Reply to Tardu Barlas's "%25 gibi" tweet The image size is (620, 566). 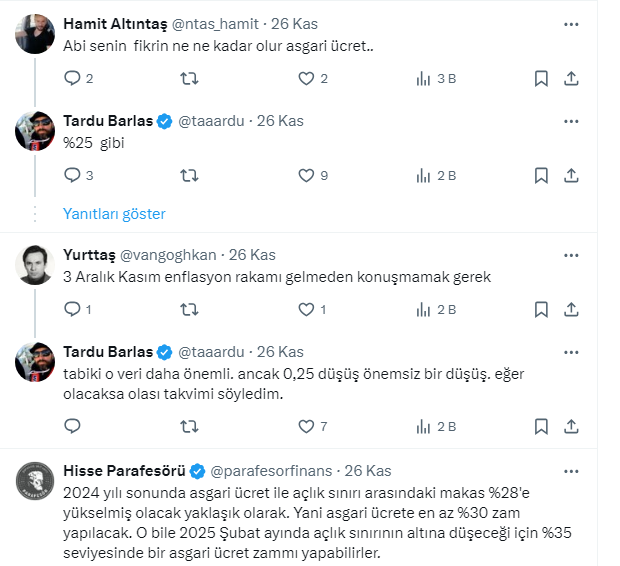(x=71, y=175)
